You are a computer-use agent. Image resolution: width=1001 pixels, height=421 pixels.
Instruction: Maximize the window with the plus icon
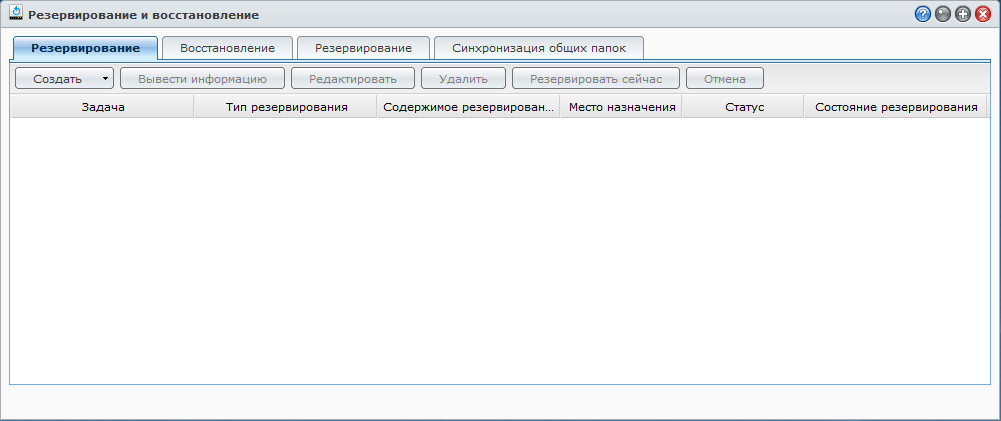pyautogui.click(x=962, y=15)
